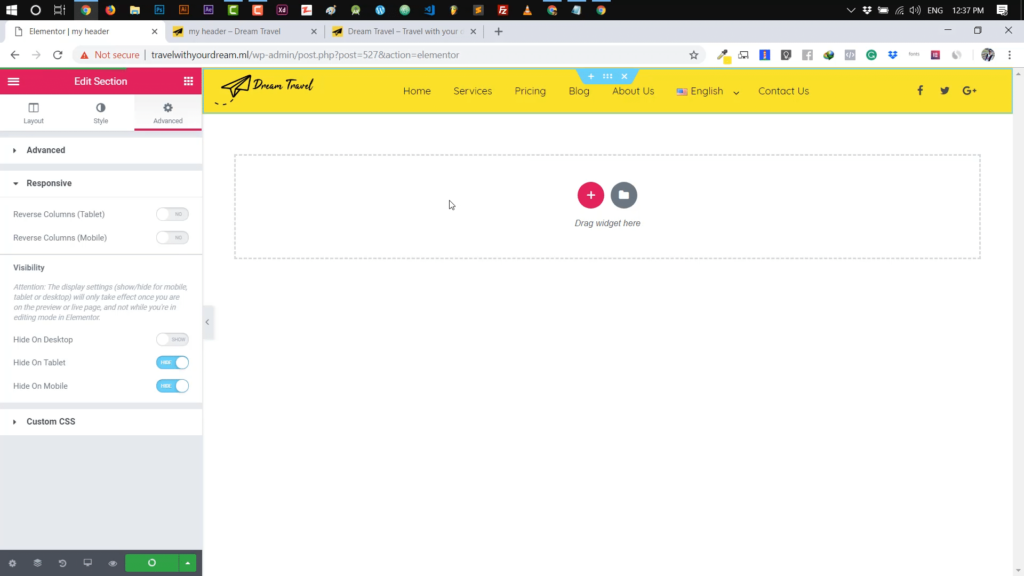Open the Windows notification center
The height and width of the screenshot is (576, 1024).
[x=1002, y=10]
